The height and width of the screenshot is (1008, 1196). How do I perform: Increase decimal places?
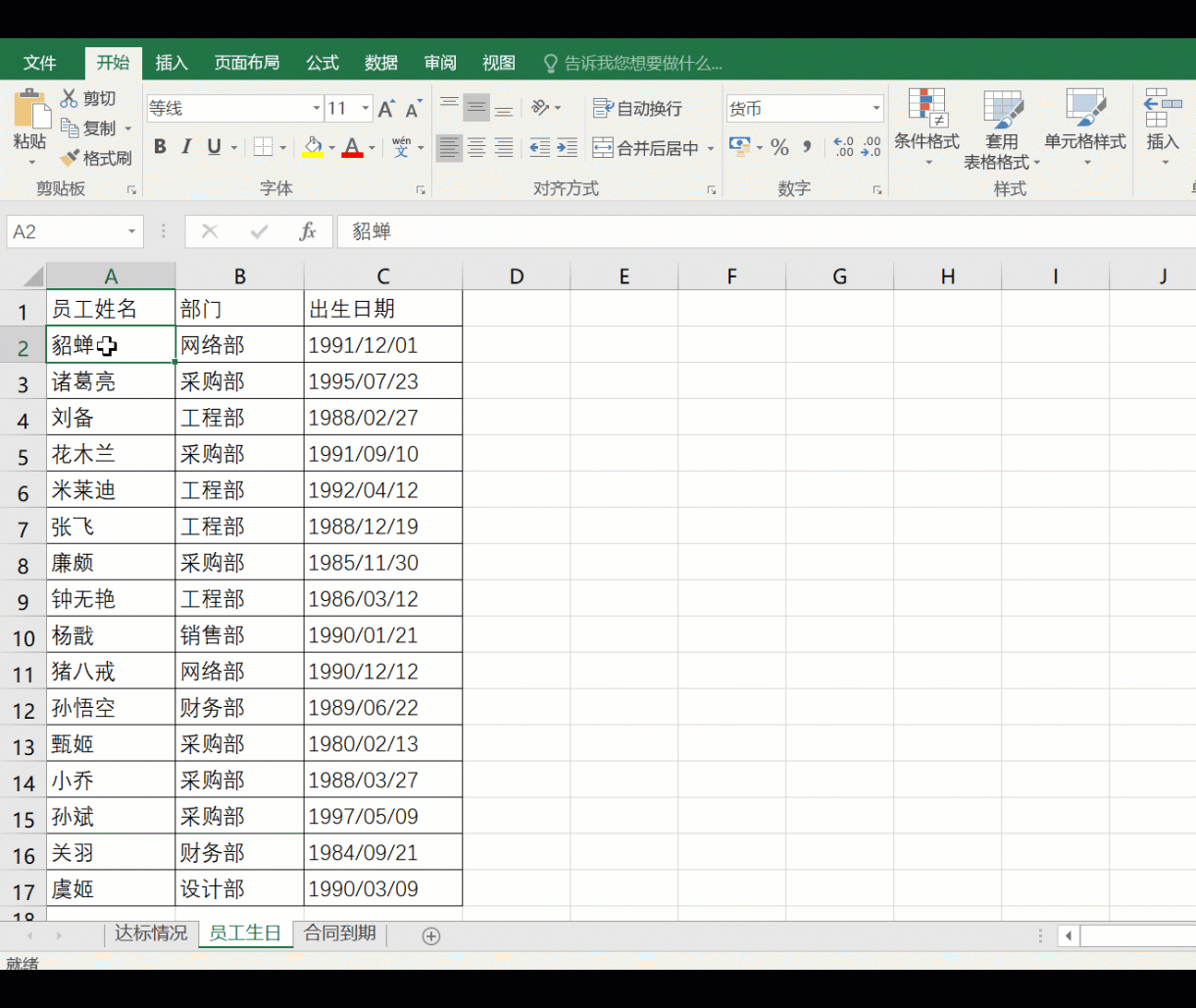tap(843, 147)
